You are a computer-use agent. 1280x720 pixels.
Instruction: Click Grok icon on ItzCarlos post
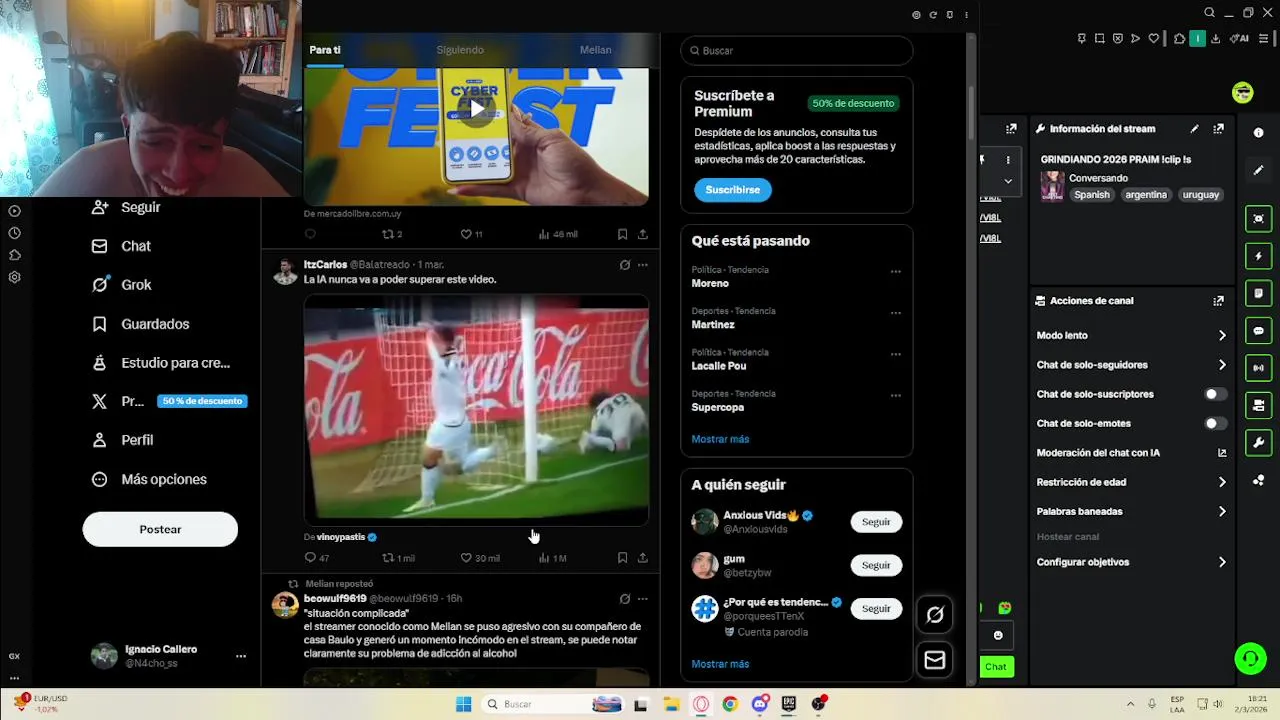click(x=624, y=265)
